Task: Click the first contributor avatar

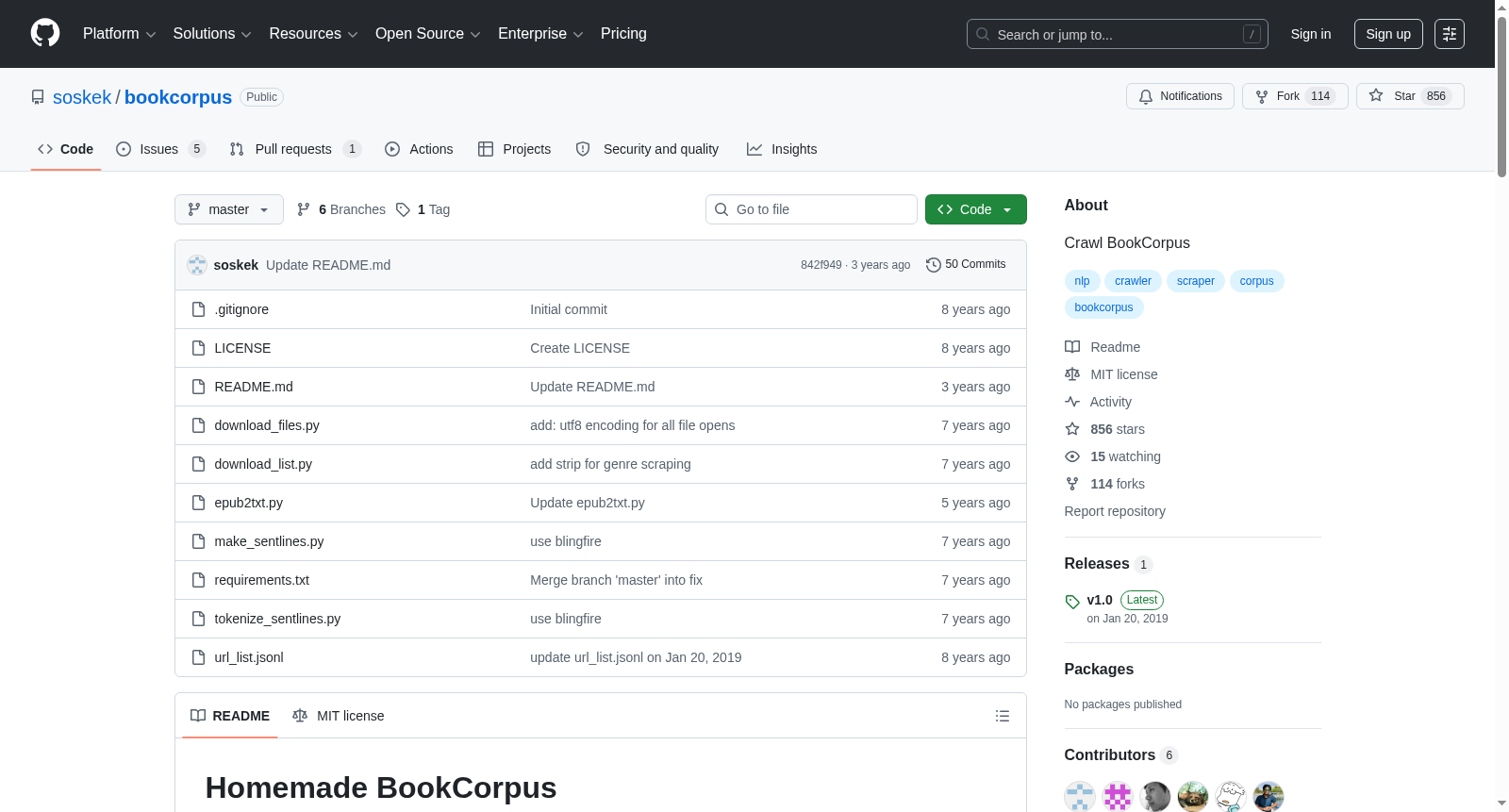Action: [1080, 796]
